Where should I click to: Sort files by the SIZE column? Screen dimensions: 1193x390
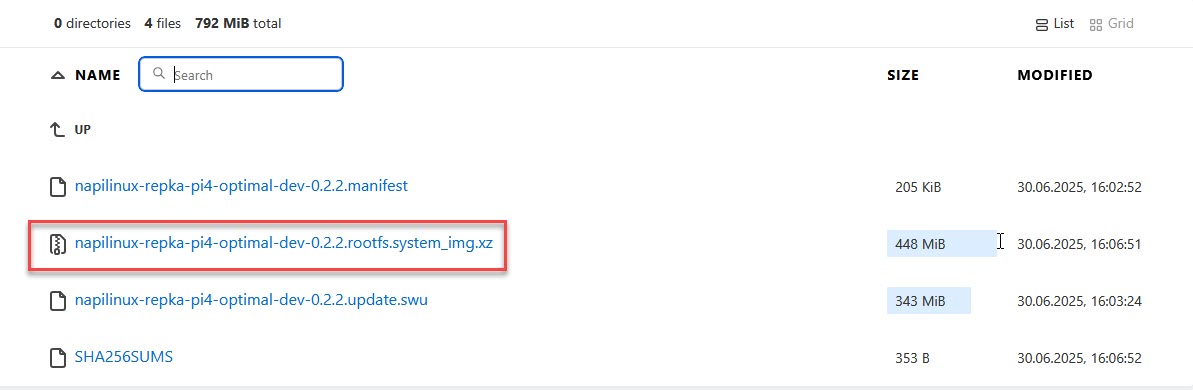(x=902, y=75)
